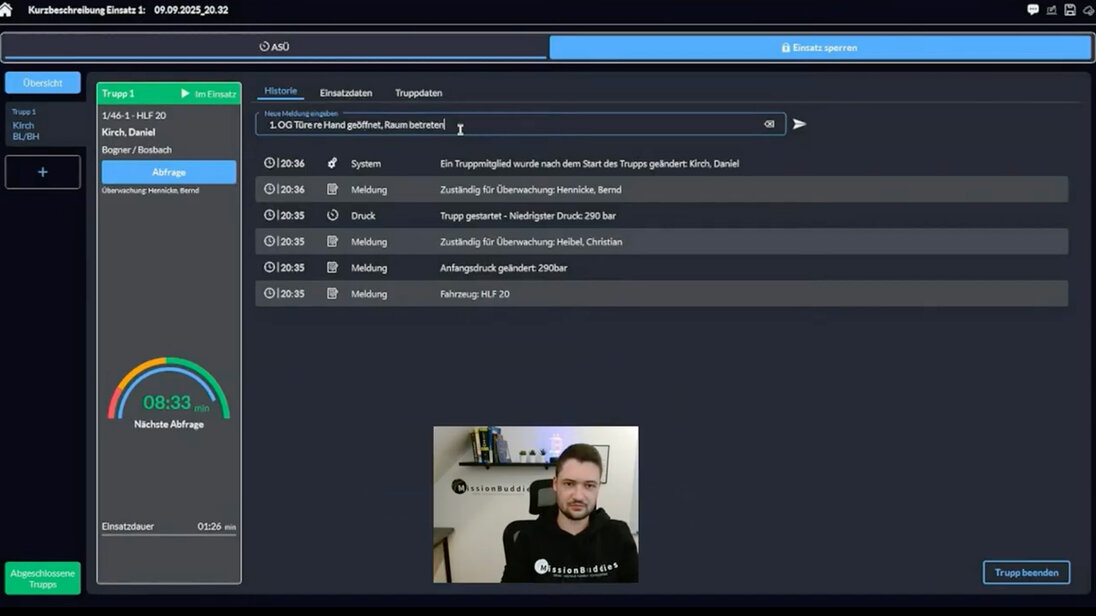Screen dimensions: 1096x616
Task: Click the cloud sync icon at top right
Action: click(1088, 10)
